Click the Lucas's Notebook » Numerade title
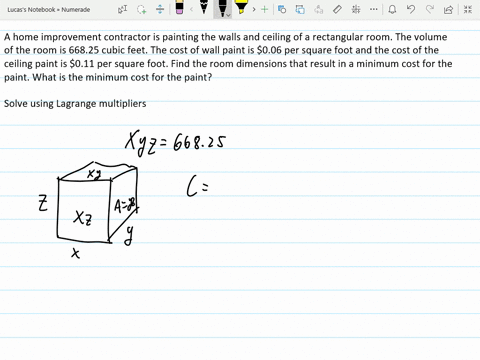The height and width of the screenshot is (360, 480). click(x=49, y=10)
